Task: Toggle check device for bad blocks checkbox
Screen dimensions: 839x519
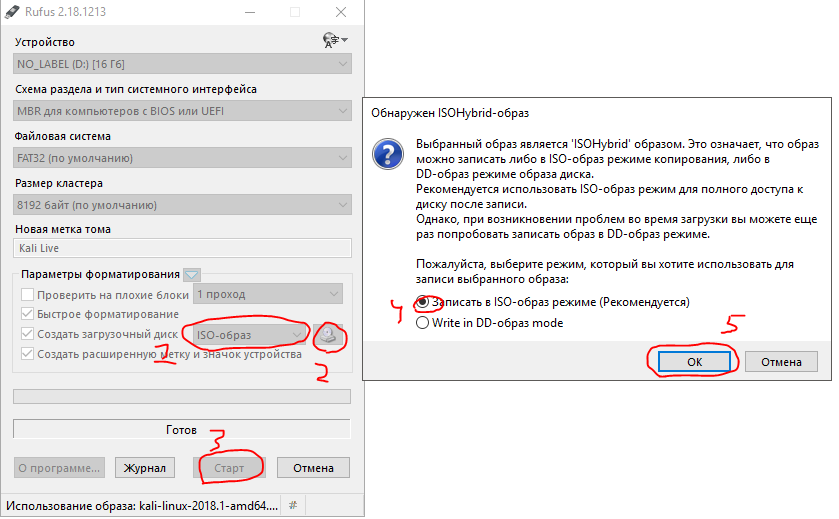Action: 27,294
